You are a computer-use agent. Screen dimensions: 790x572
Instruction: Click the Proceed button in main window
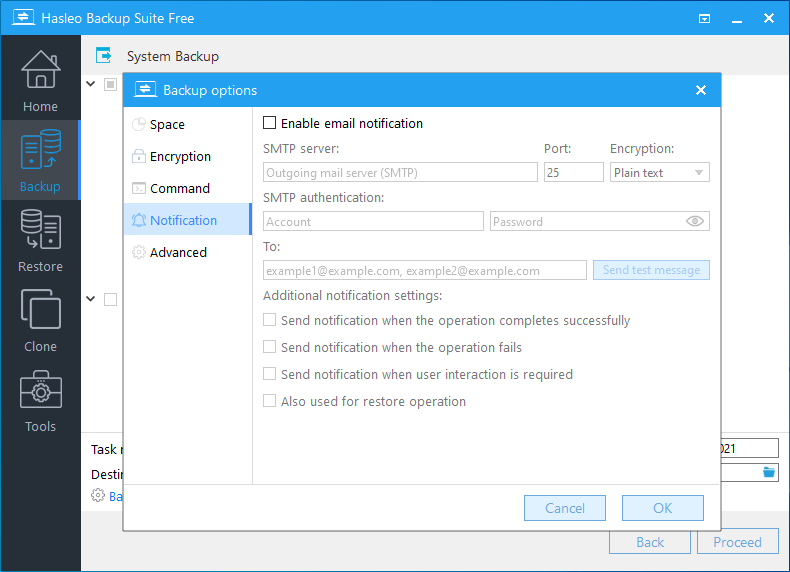[738, 542]
